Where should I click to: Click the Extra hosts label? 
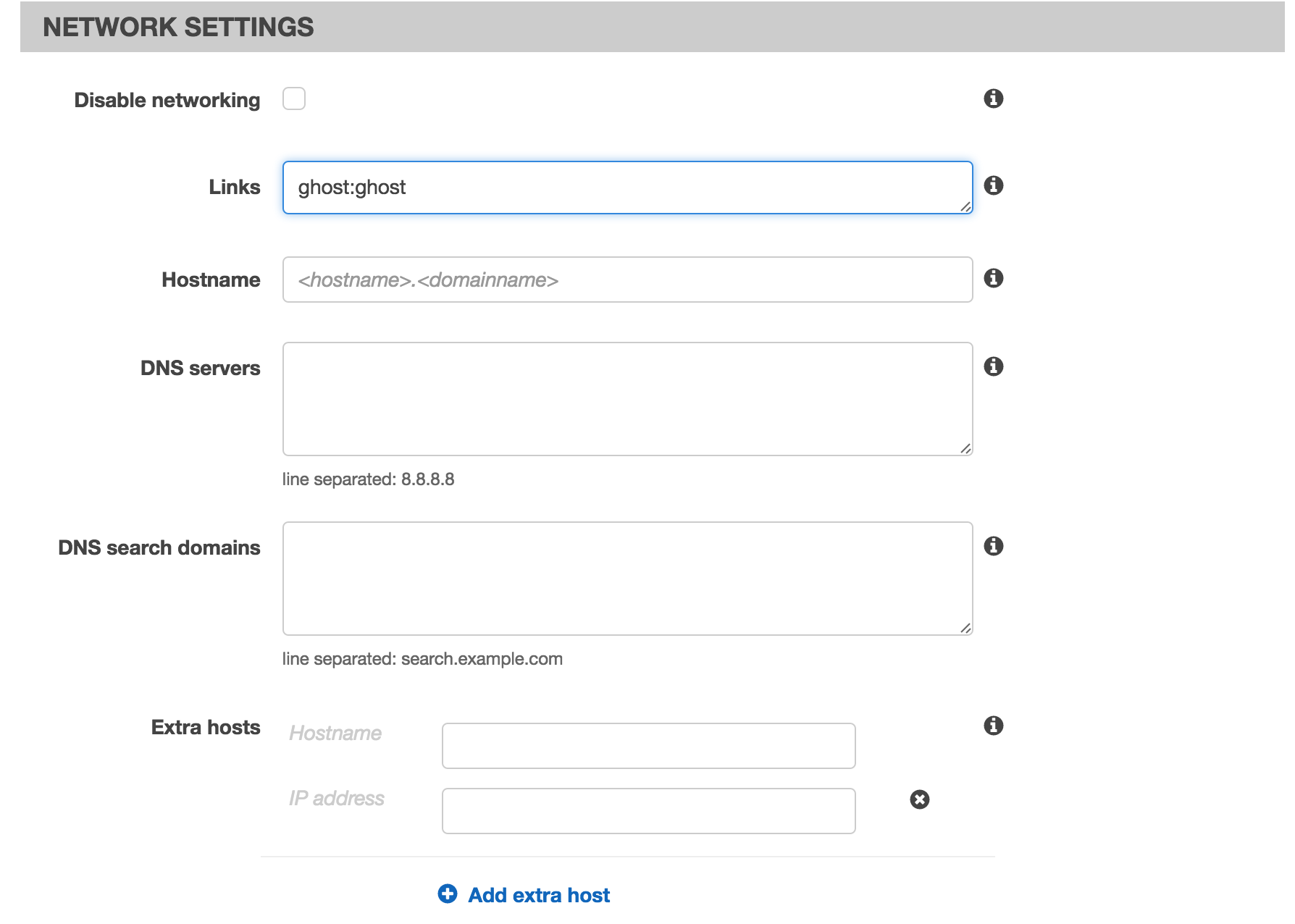[206, 727]
